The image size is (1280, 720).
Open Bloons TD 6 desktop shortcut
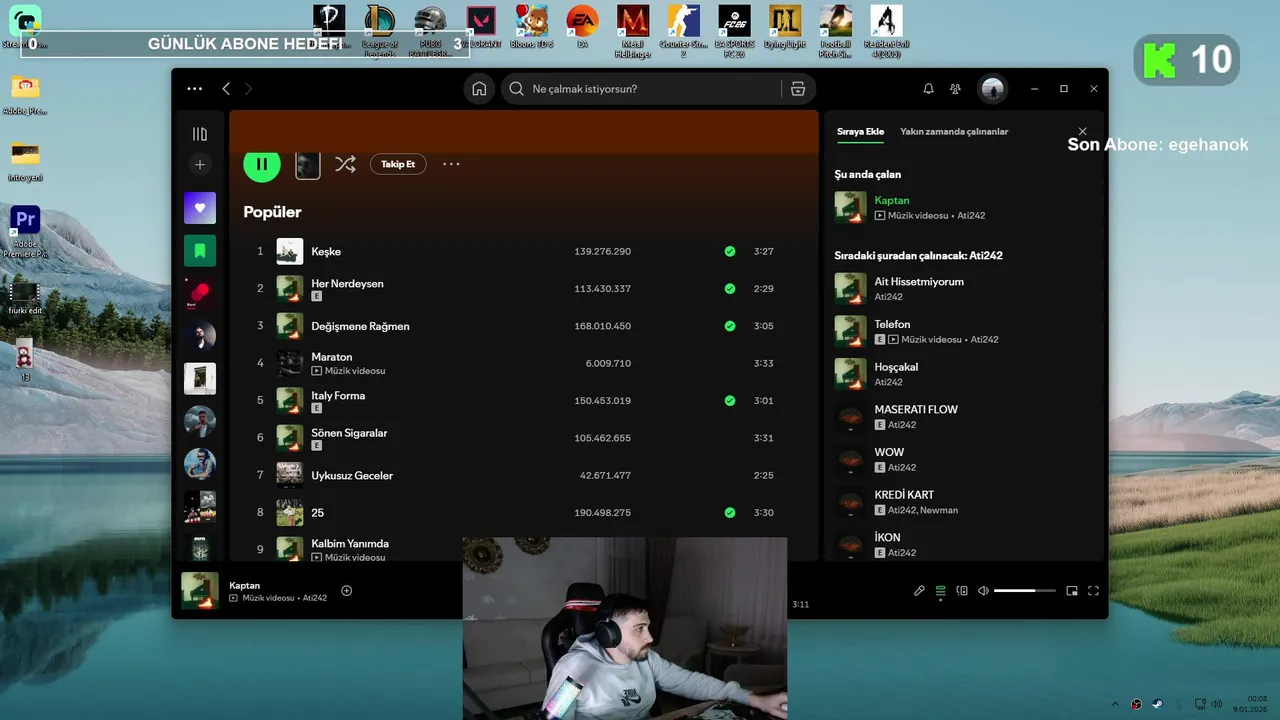[532, 28]
